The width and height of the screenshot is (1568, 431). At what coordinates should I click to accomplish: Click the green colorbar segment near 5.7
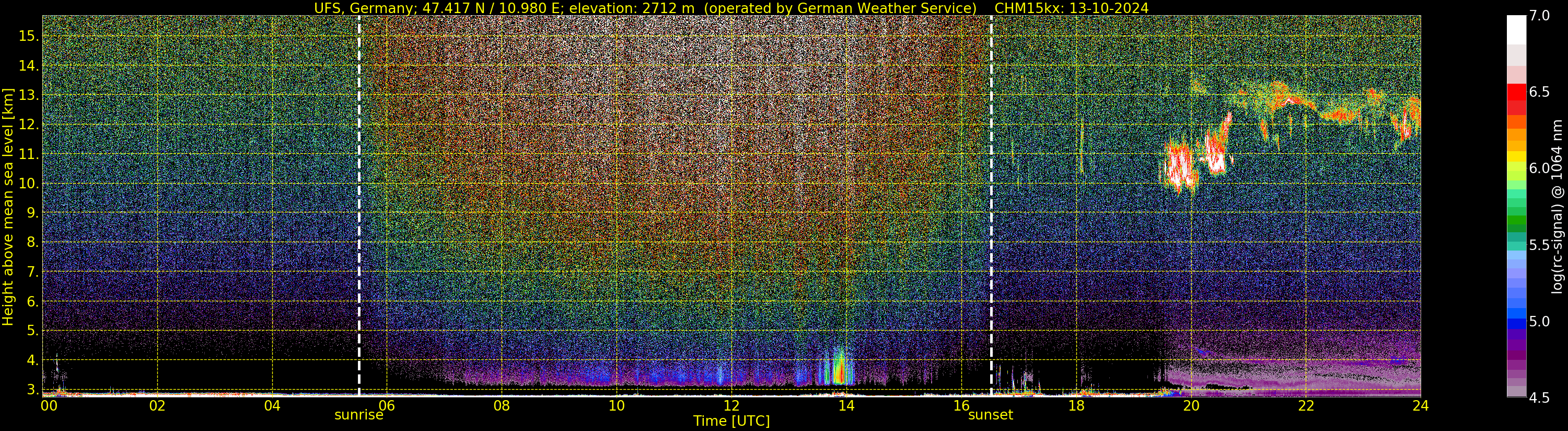[1516, 221]
